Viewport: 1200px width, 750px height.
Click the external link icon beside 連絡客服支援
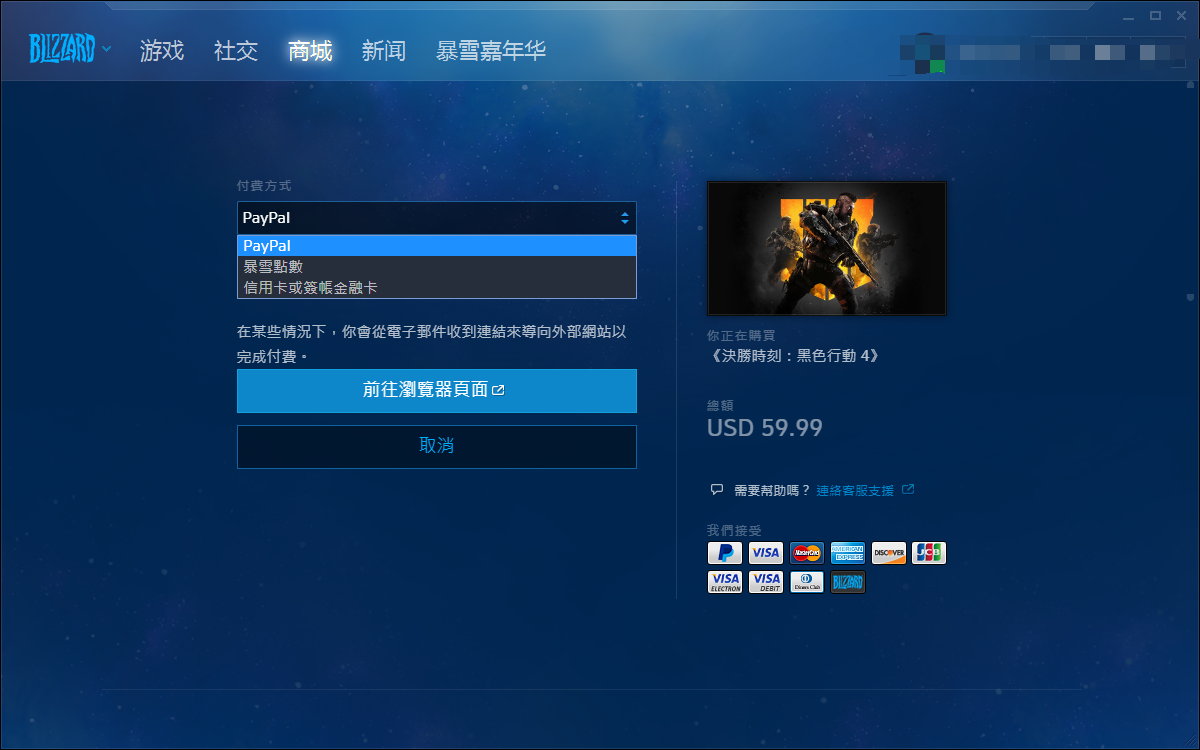point(908,490)
